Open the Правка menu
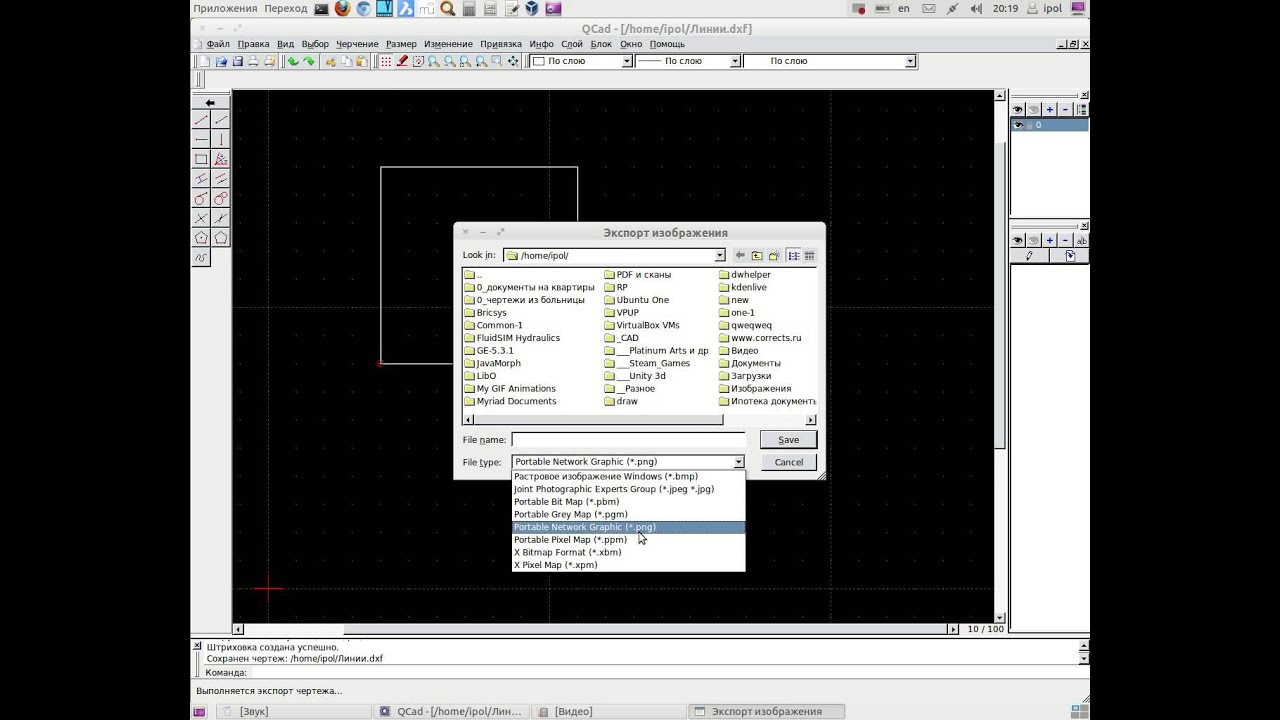This screenshot has width=1280, height=720. click(254, 44)
